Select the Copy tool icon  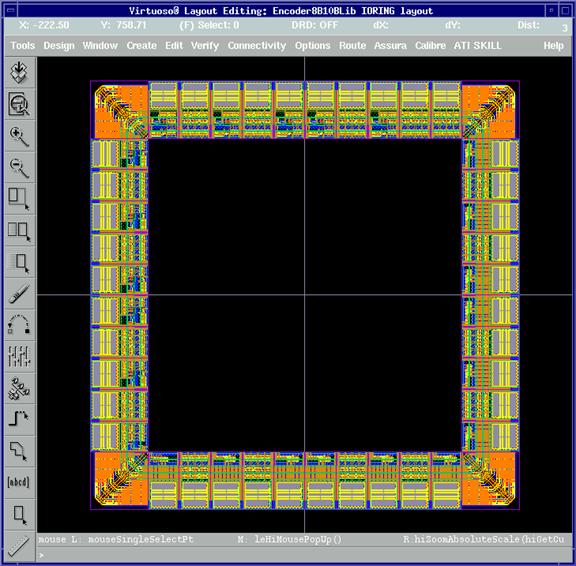[x=19, y=231]
